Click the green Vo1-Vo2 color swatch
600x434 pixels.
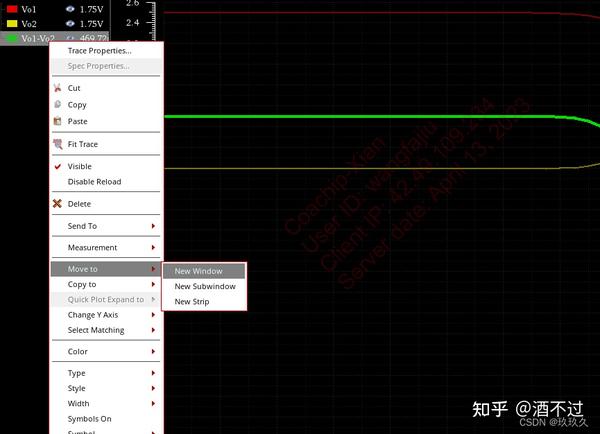pos(12,38)
